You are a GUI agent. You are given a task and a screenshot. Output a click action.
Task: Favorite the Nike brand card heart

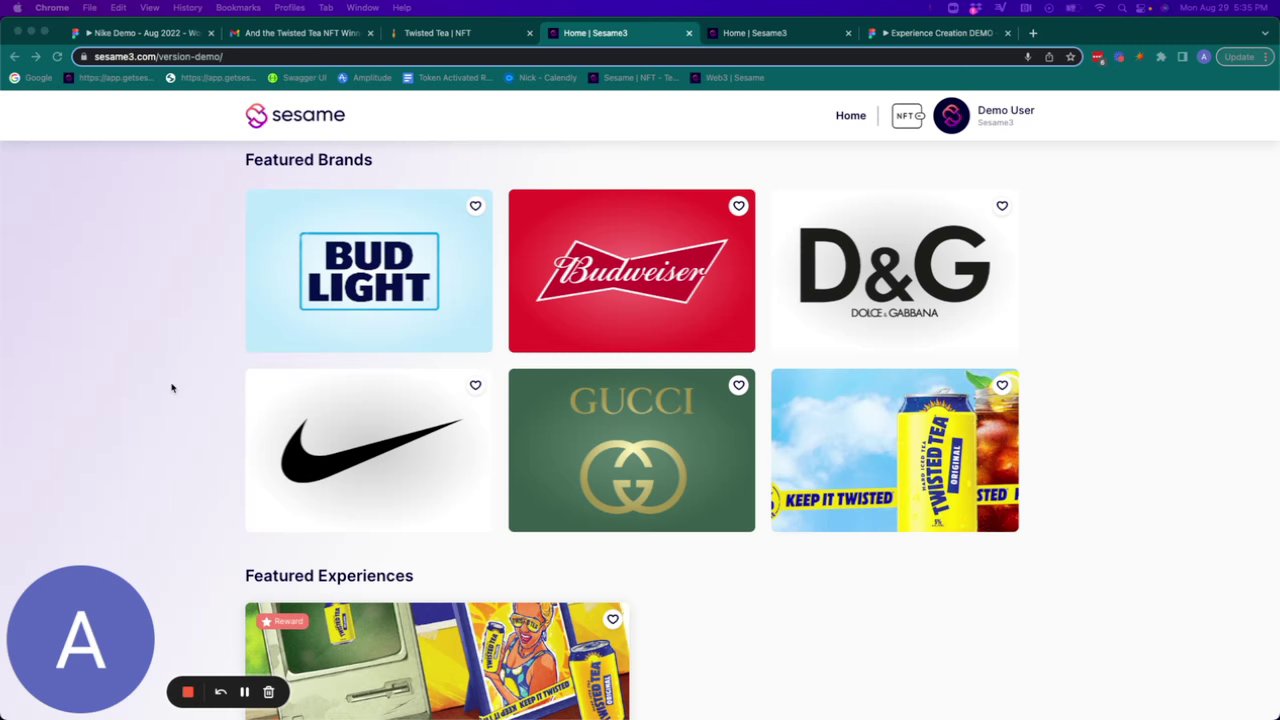click(475, 385)
